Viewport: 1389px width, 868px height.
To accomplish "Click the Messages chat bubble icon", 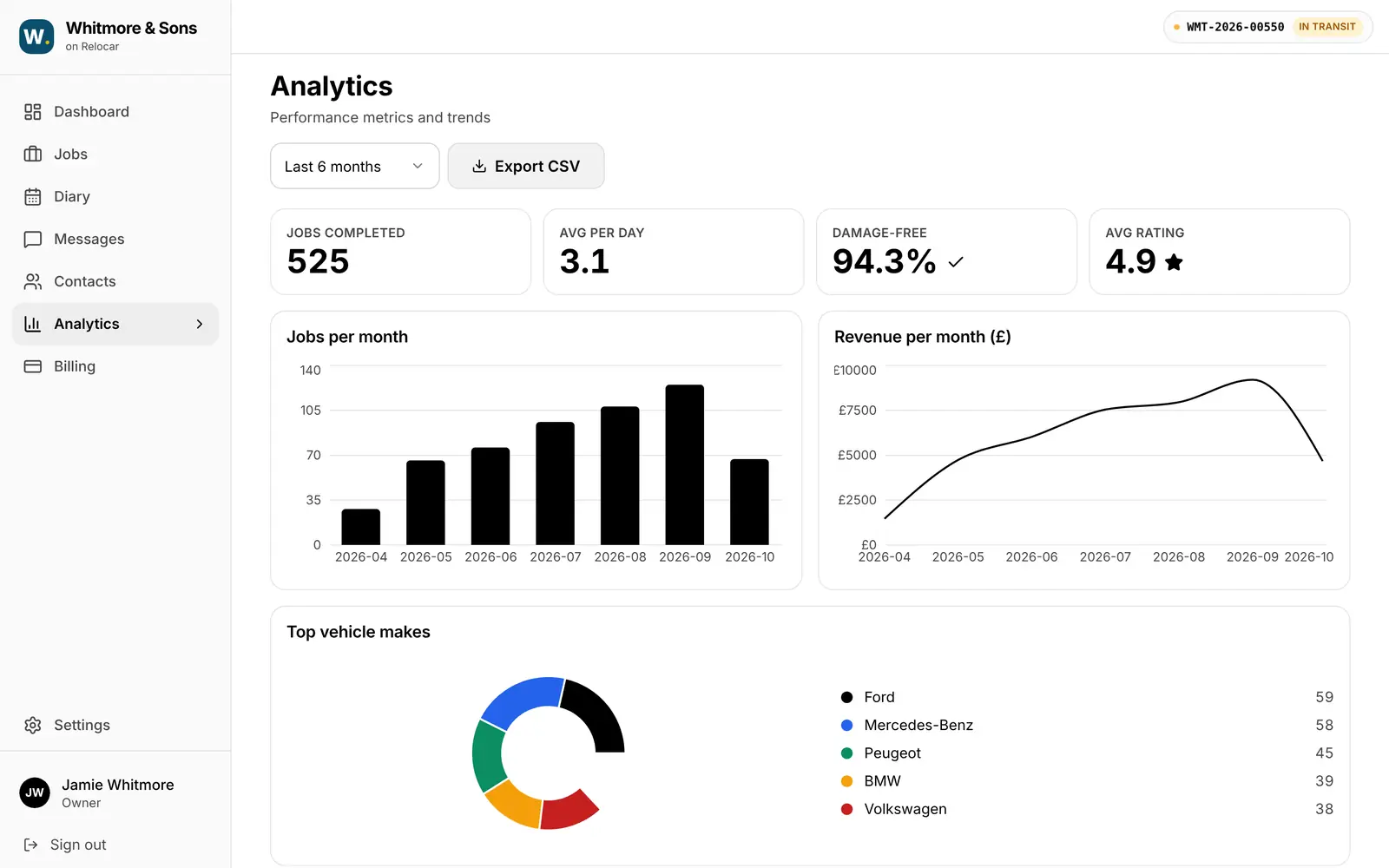I will point(33,240).
